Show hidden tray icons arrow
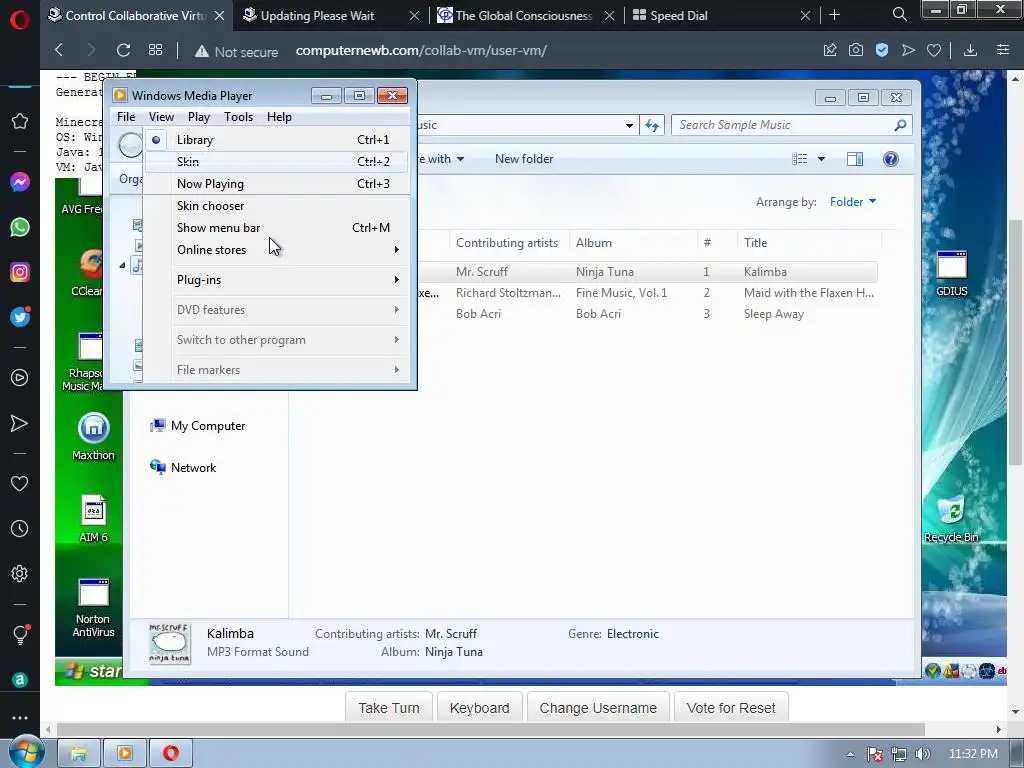The image size is (1024, 768). 850,754
